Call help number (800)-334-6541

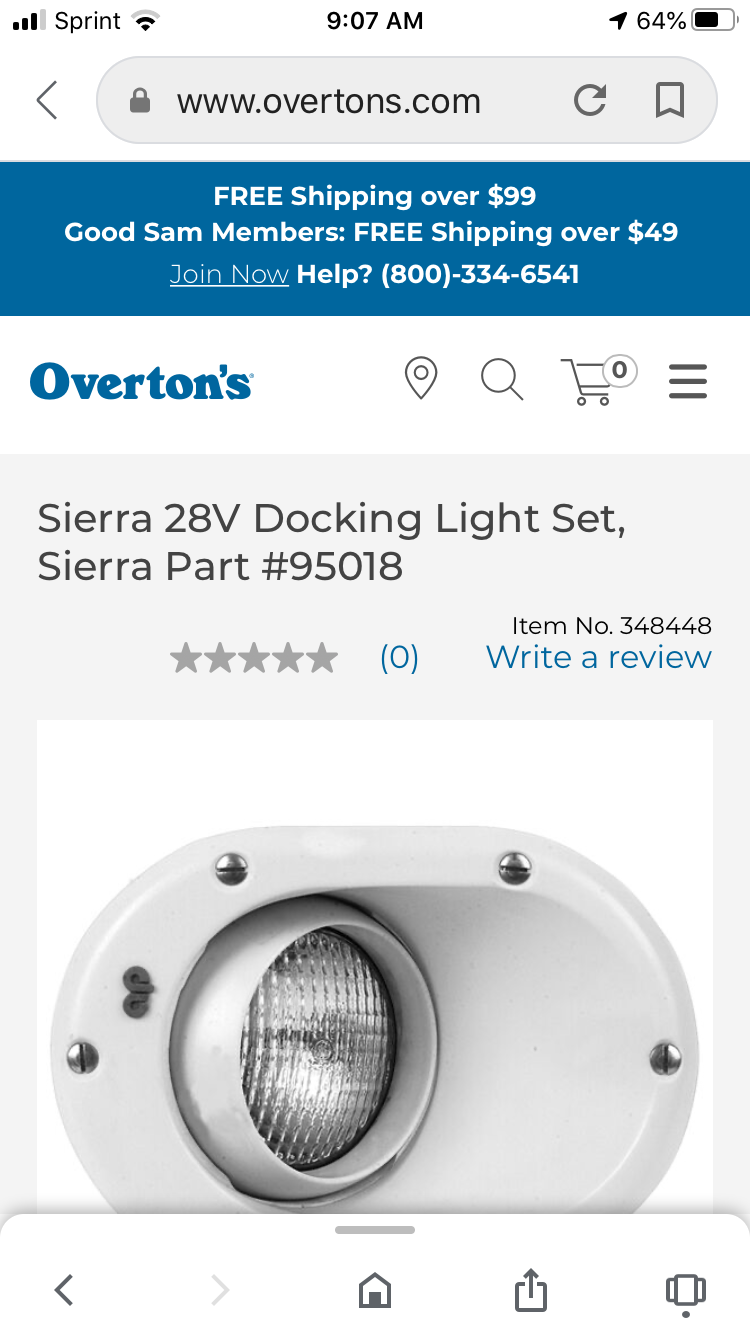pos(480,274)
